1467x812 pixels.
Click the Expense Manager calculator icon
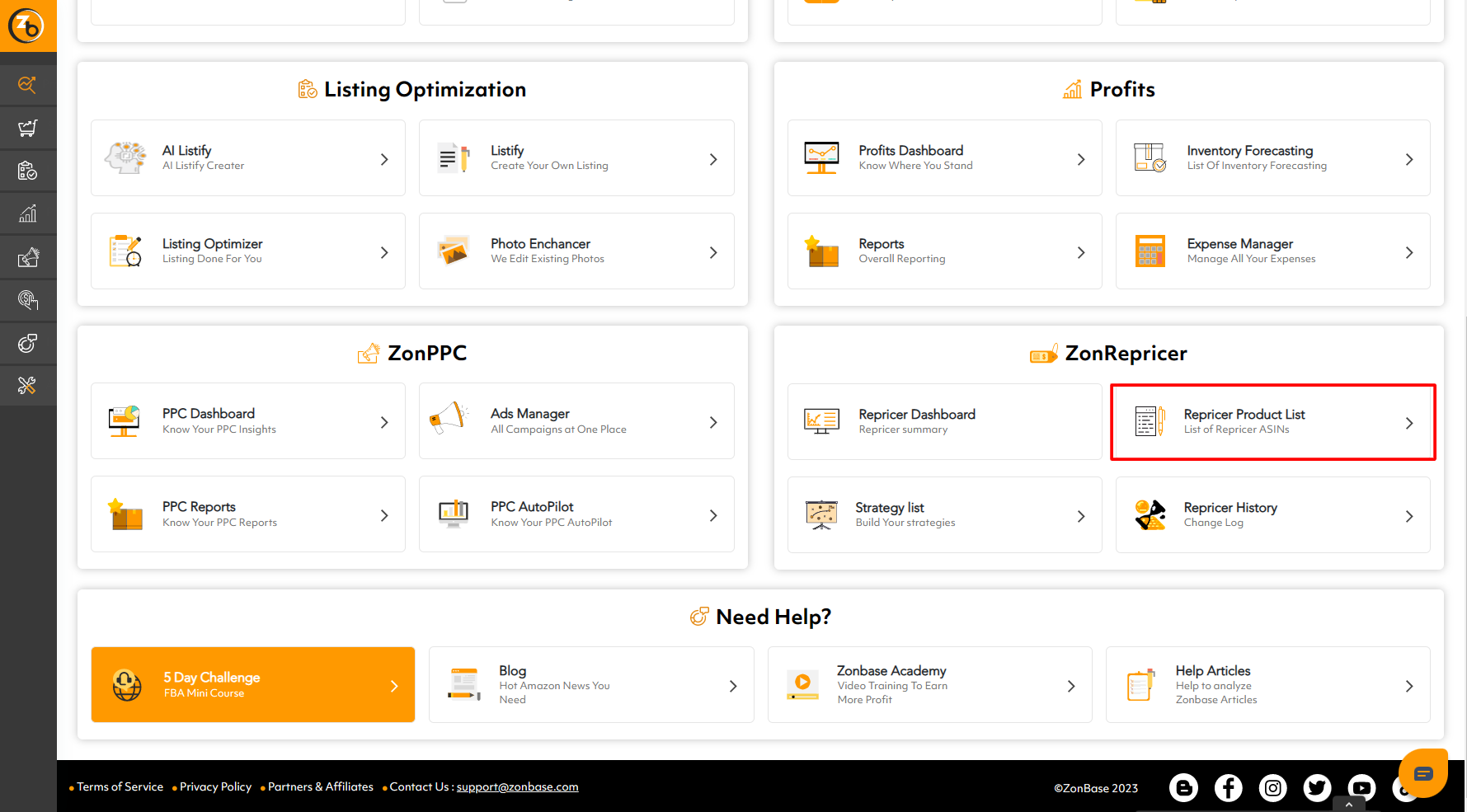point(1150,251)
